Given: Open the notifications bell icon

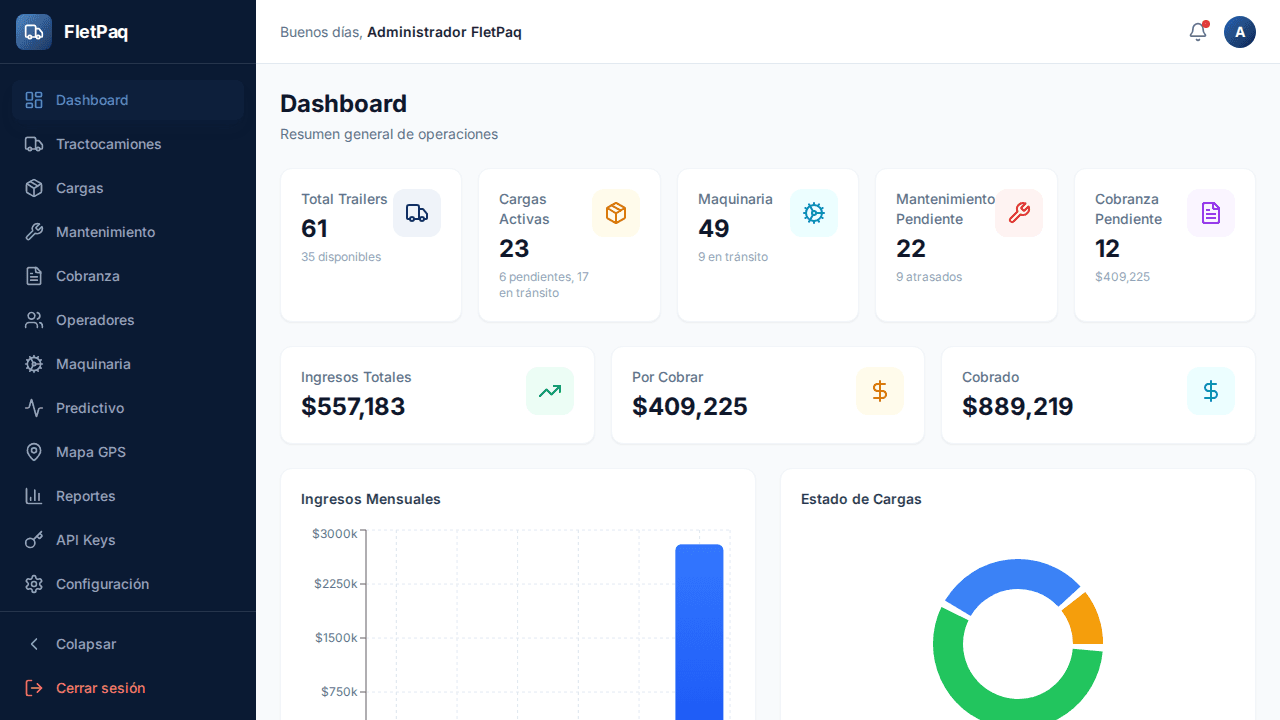Looking at the screenshot, I should (1198, 32).
